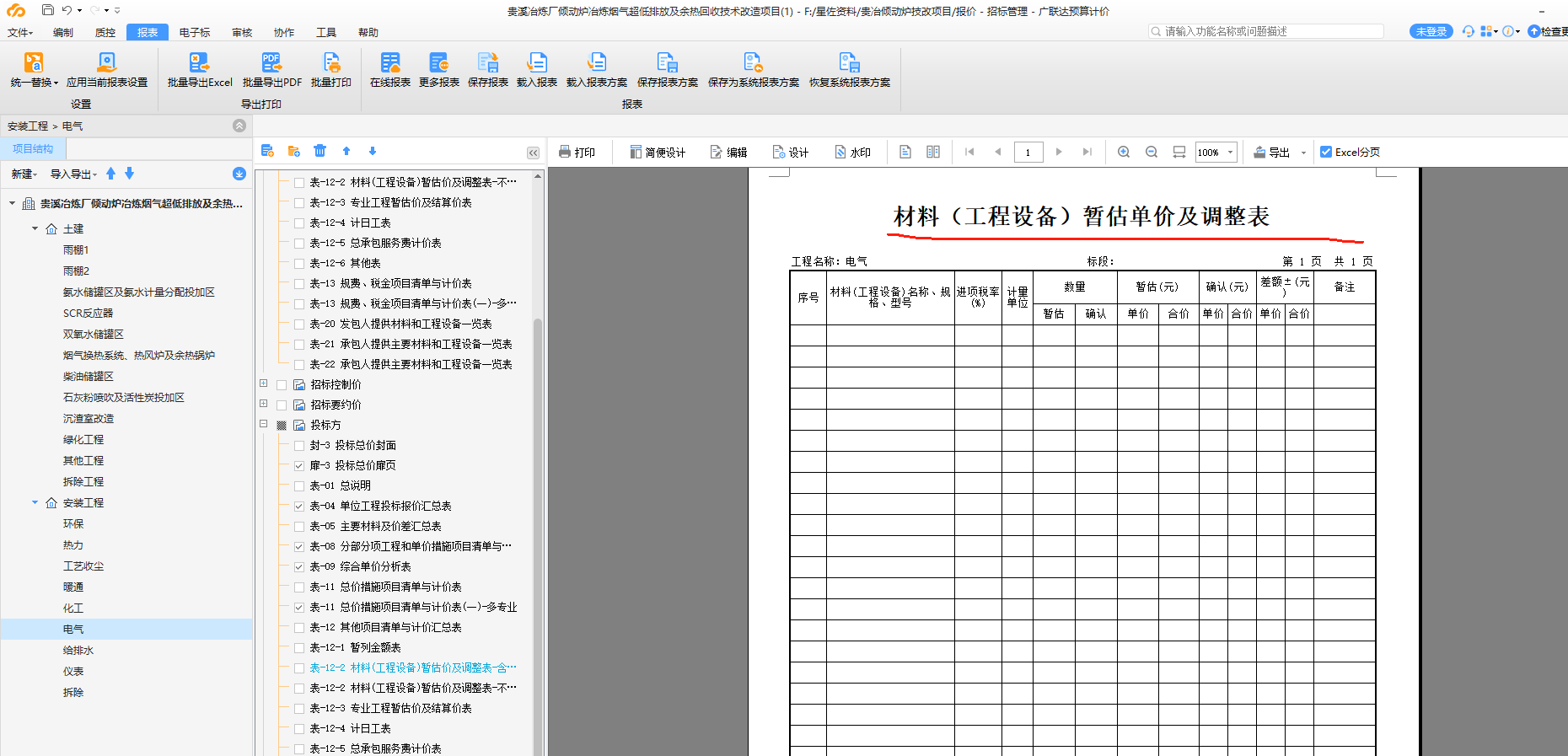Switch to two-page view
Viewport: 1568px width, 756px height.
[933, 152]
